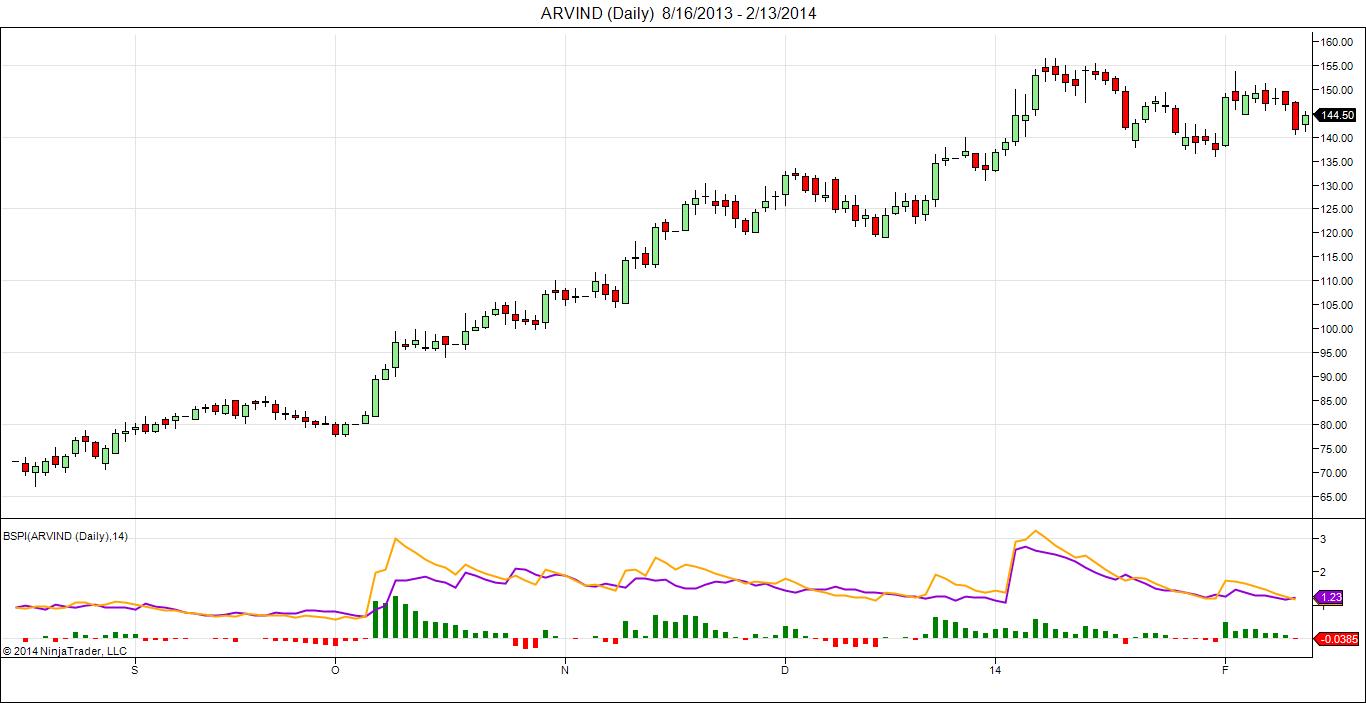Click the S month label on time axis
The image size is (1366, 703).
(135, 670)
